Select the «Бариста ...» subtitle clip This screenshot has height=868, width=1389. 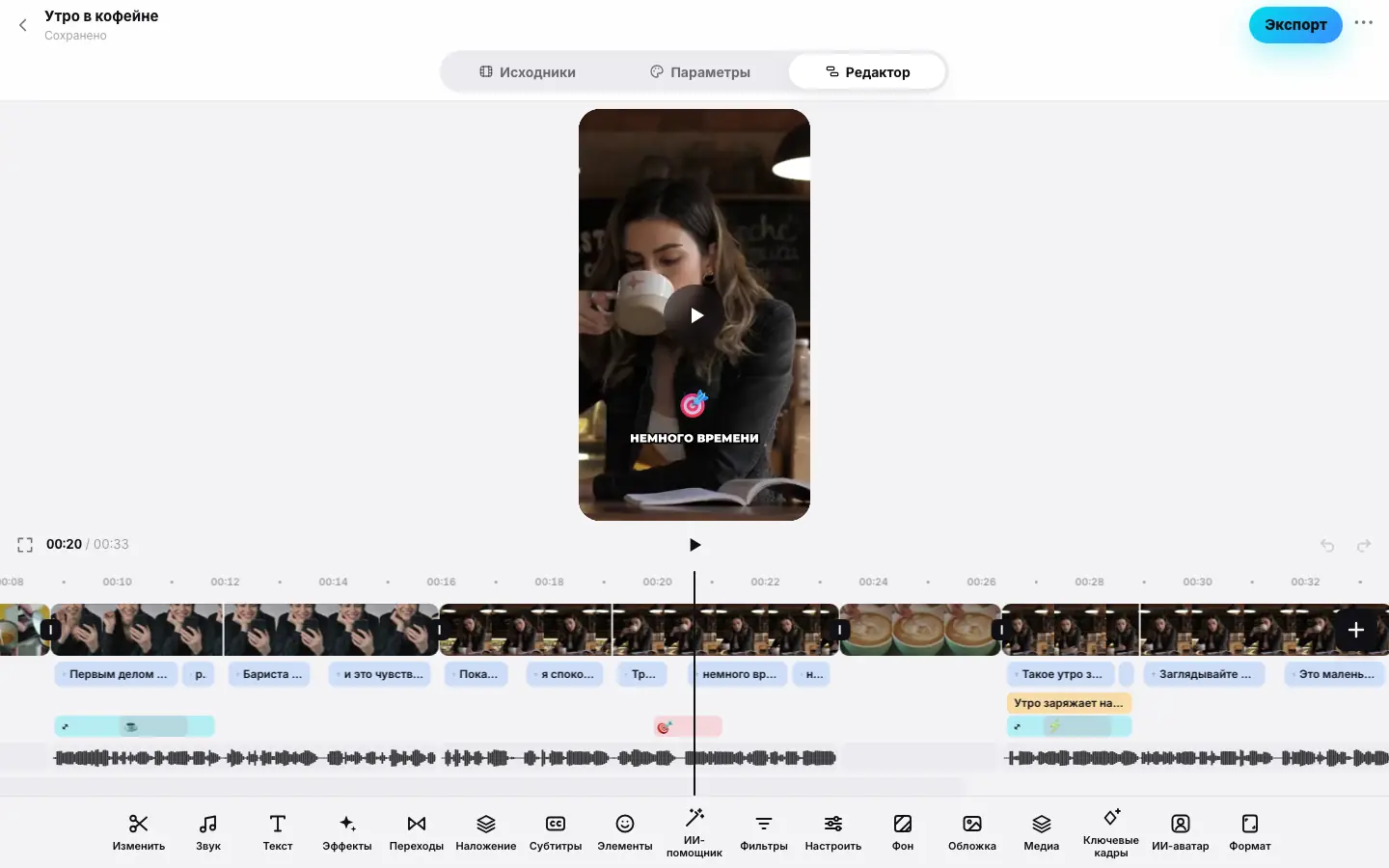click(x=270, y=674)
